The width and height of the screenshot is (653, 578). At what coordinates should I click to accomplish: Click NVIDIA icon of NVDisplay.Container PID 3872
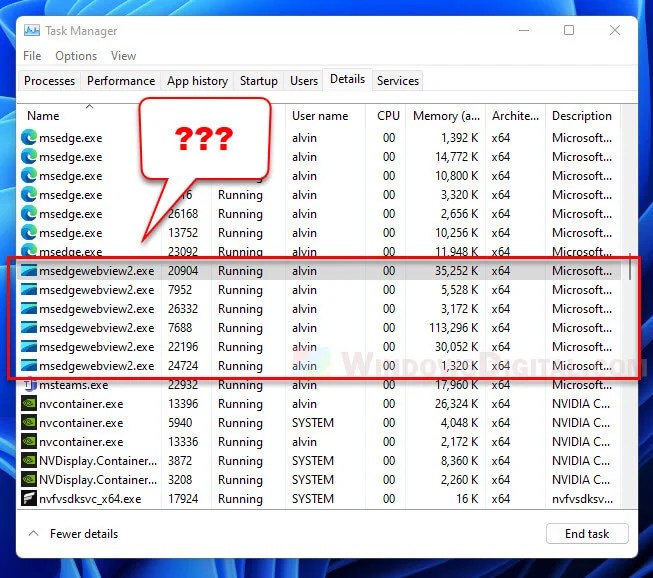[x=29, y=461]
